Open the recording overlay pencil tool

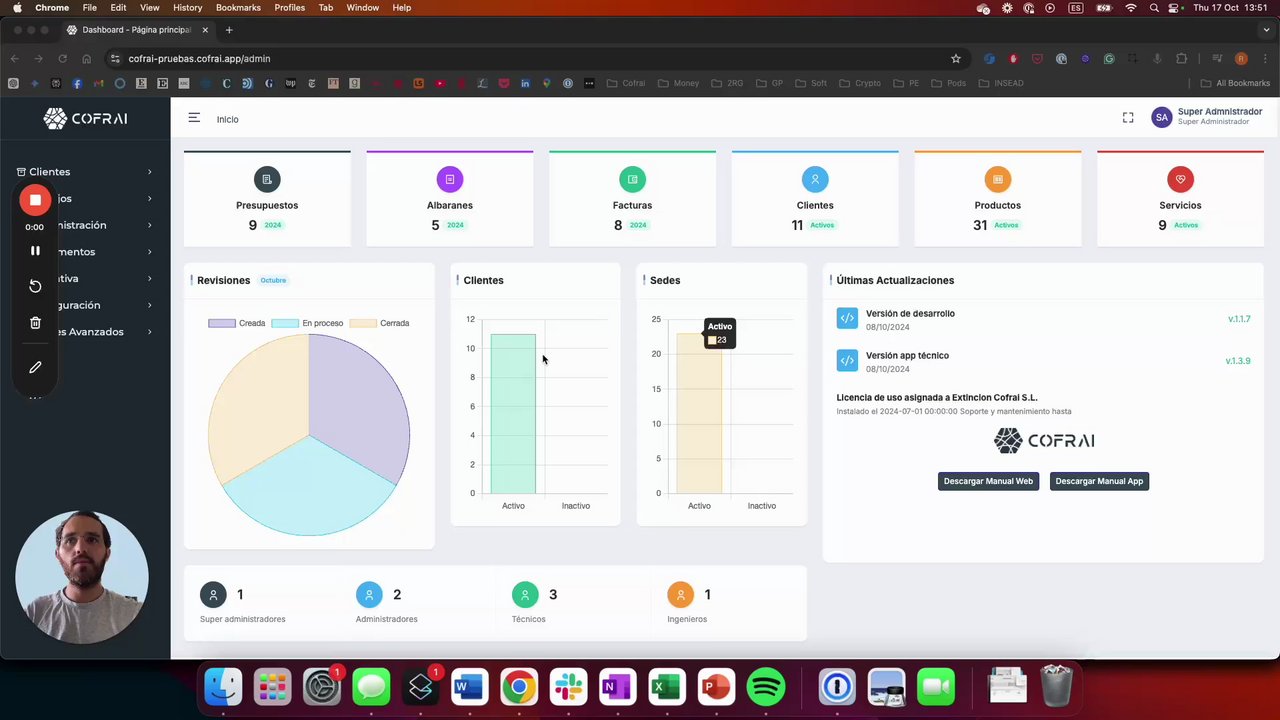pyautogui.click(x=35, y=368)
